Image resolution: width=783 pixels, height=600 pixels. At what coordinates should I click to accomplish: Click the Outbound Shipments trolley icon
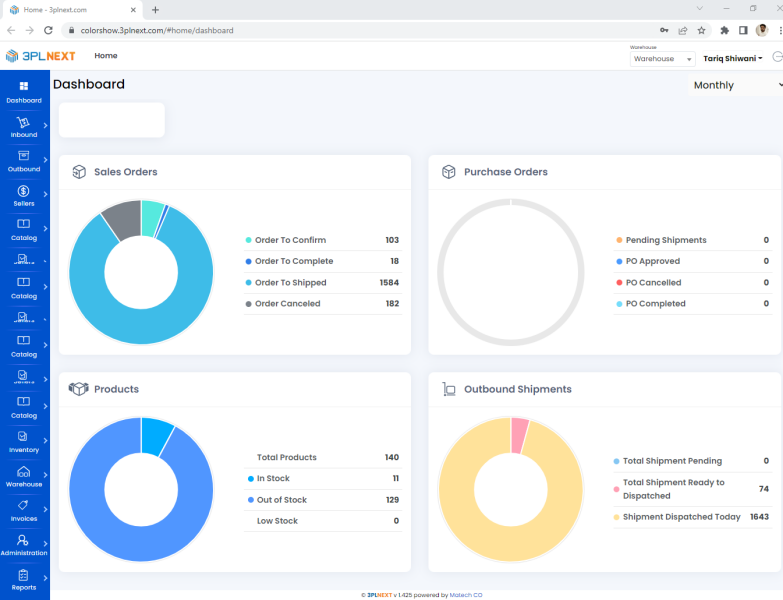tap(448, 389)
